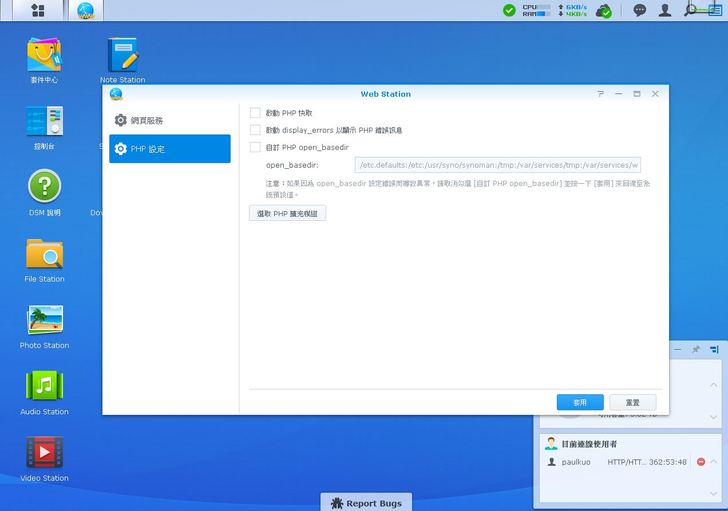Click the connected users widget person icon
This screenshot has width=728, height=511.
[551, 444]
